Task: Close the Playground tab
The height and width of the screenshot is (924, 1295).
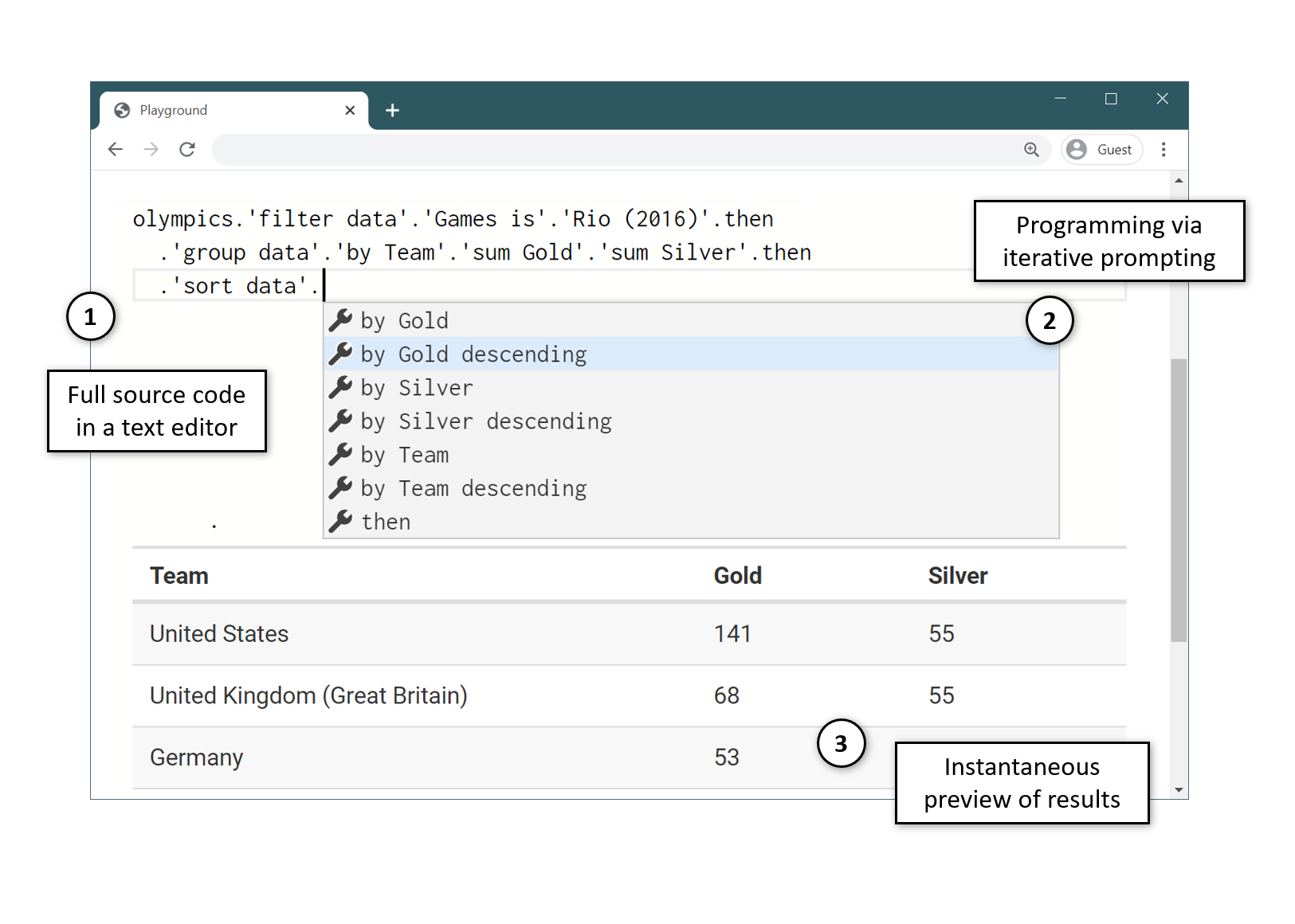Action: point(350,111)
